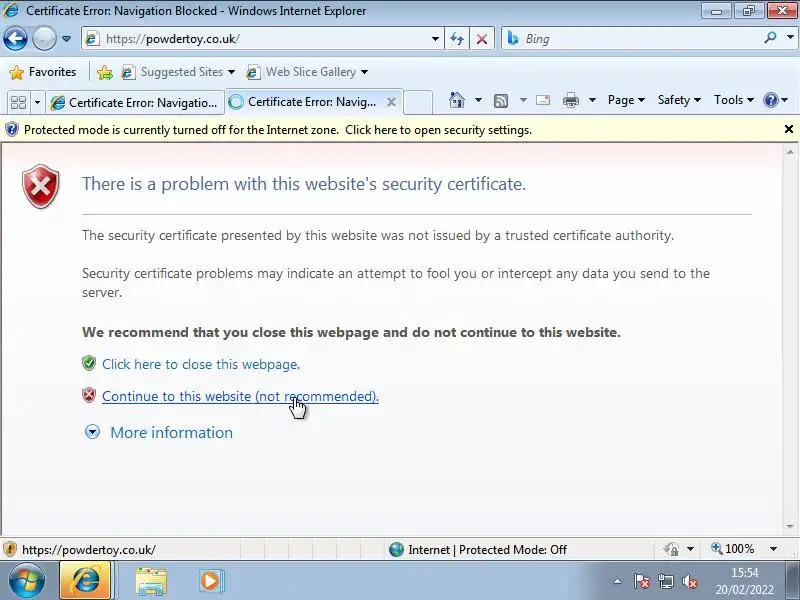Click the Protected mode information bar message
The height and width of the screenshot is (600, 800).
pyautogui.click(x=278, y=130)
